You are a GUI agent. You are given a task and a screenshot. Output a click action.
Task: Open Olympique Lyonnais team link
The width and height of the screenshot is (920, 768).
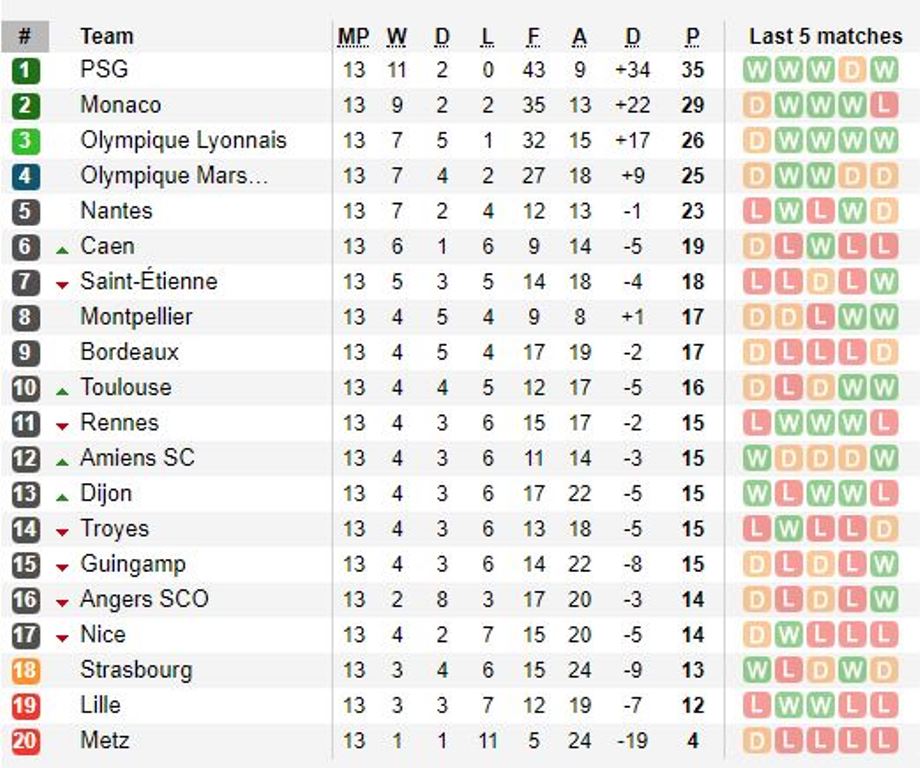point(183,140)
